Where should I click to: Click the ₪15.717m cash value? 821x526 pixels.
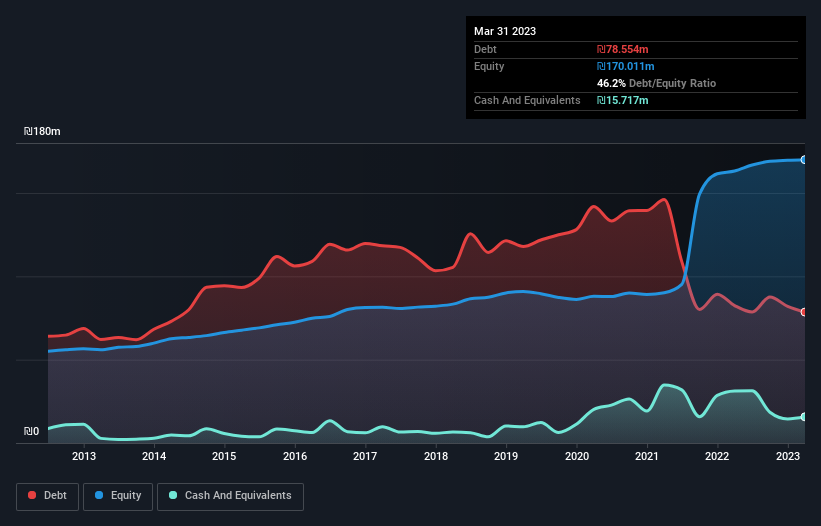pyautogui.click(x=623, y=100)
